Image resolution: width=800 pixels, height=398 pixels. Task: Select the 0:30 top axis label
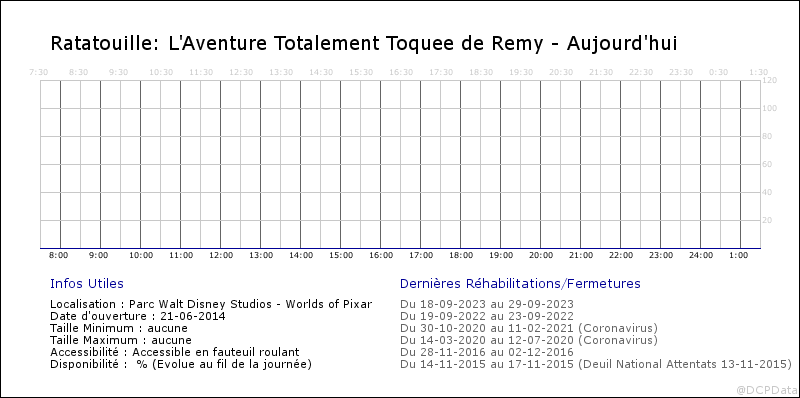click(719, 72)
